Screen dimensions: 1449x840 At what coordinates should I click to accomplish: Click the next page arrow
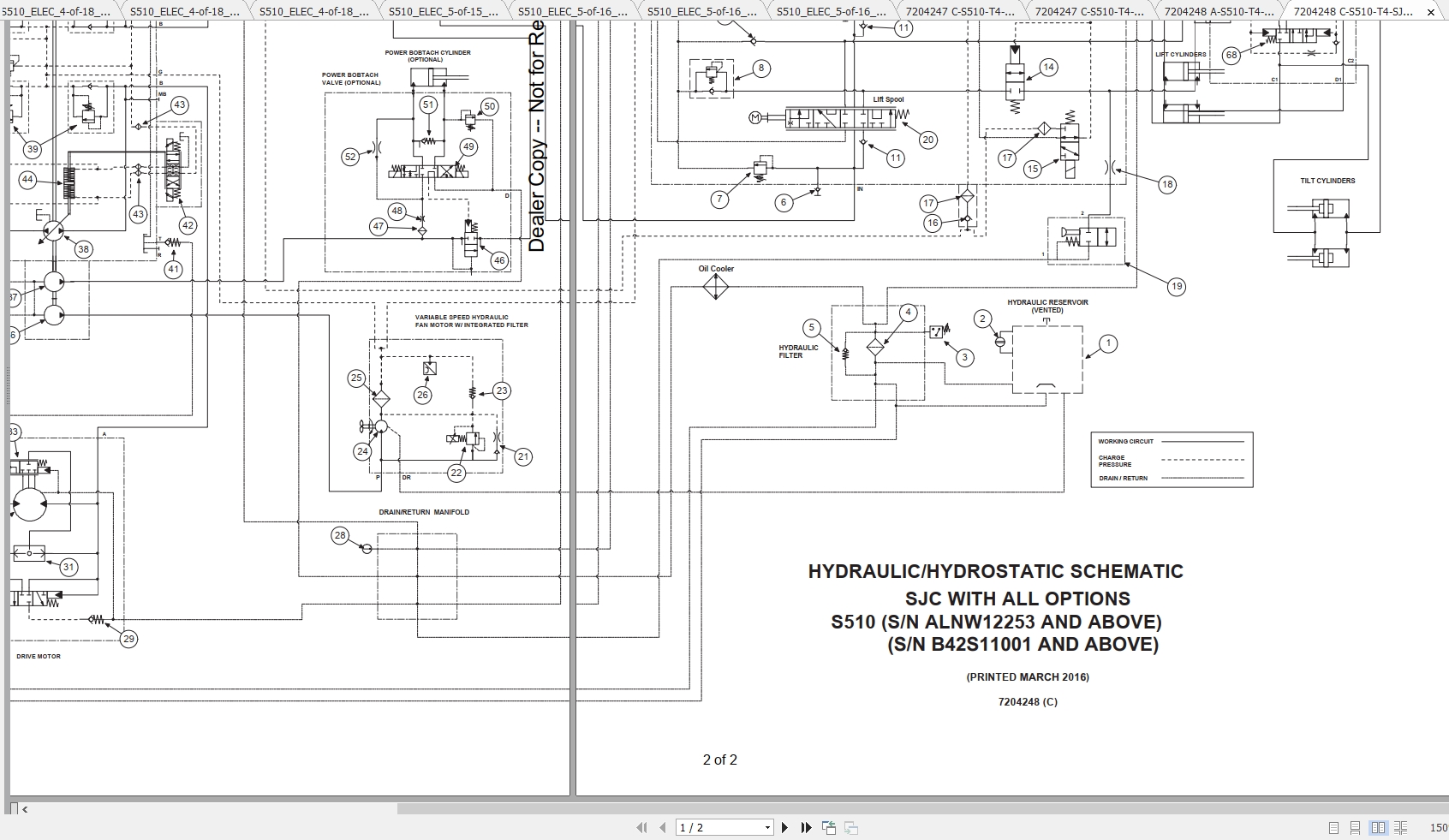pyautogui.click(x=785, y=827)
